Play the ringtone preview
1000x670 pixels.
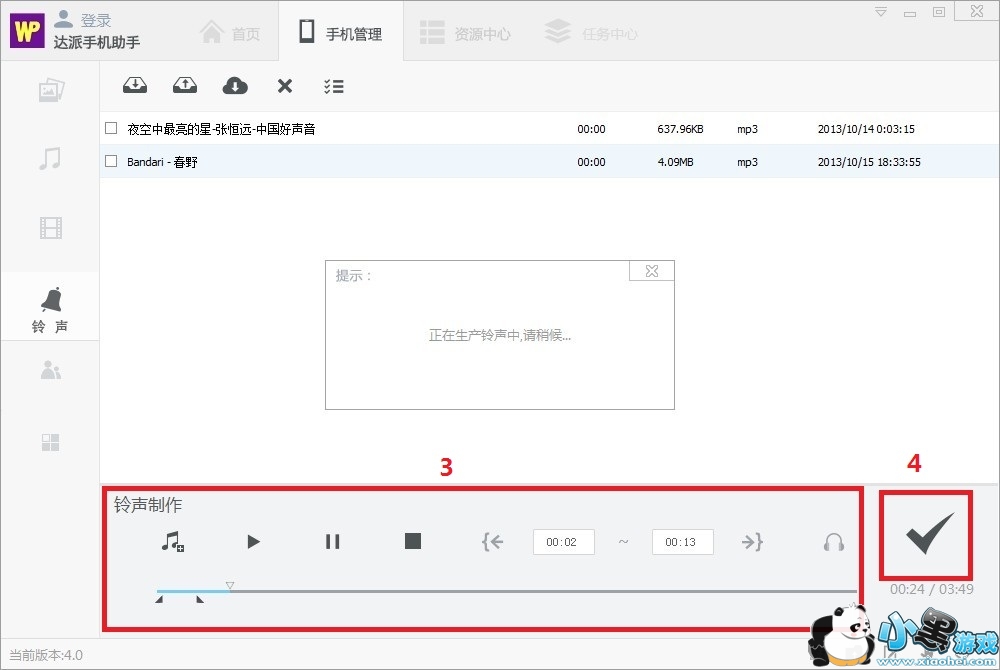[x=253, y=542]
